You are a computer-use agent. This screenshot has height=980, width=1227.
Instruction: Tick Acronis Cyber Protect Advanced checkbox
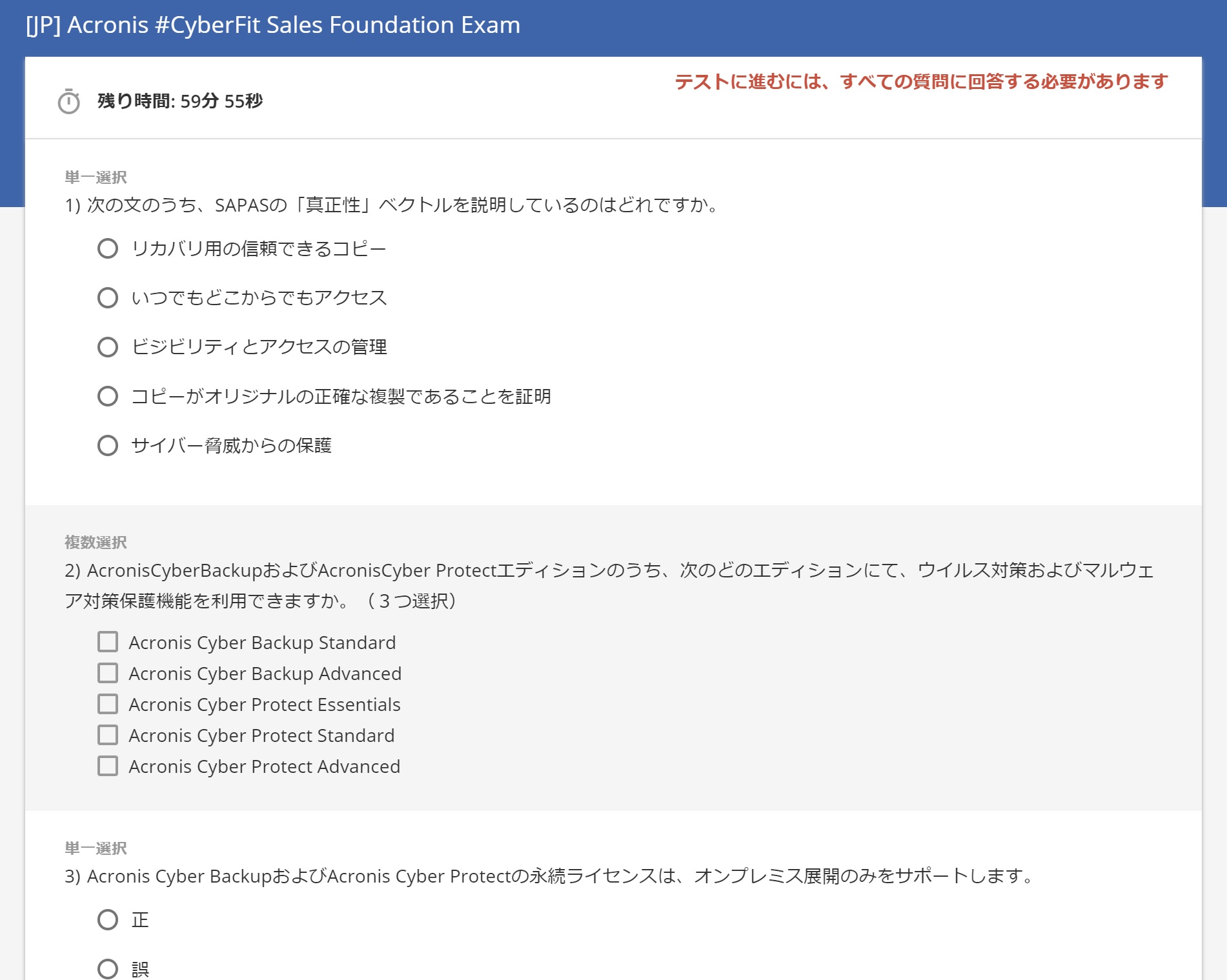click(108, 766)
